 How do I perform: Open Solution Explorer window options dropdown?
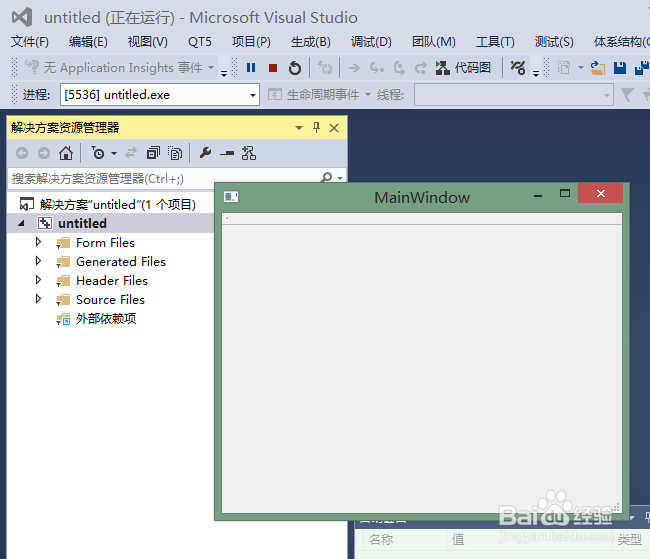299,128
